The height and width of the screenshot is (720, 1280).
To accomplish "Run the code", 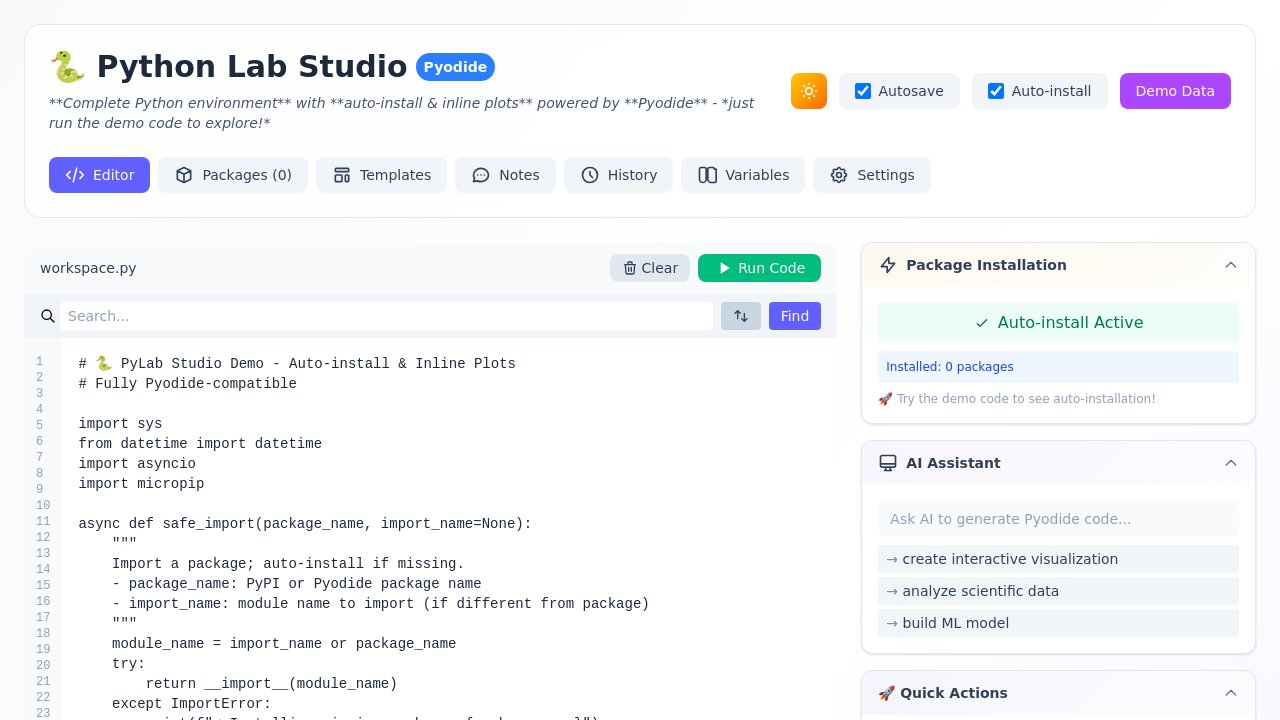I will click(x=759, y=268).
